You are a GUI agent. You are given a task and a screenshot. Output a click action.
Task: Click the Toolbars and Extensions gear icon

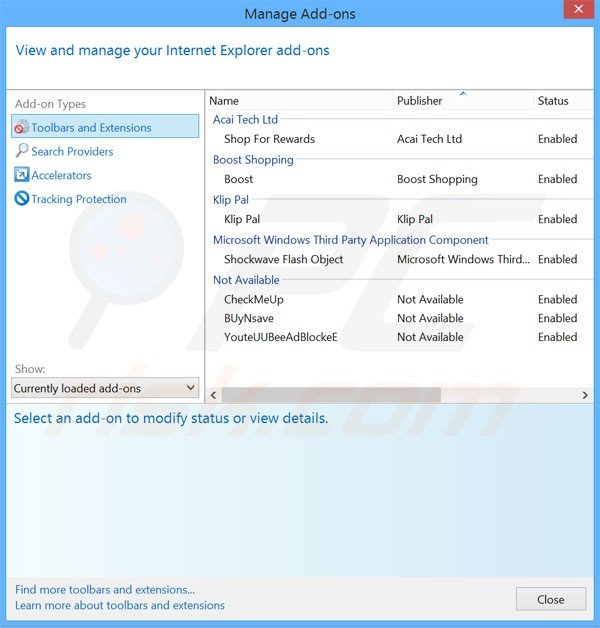click(x=22, y=127)
